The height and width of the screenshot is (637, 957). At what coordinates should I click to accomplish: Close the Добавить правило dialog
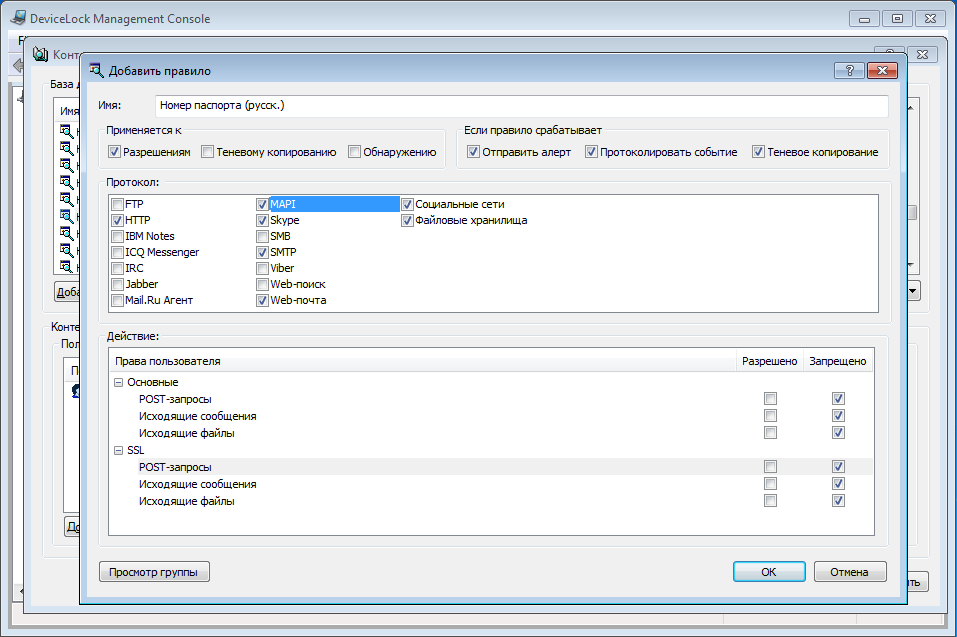[x=882, y=70]
